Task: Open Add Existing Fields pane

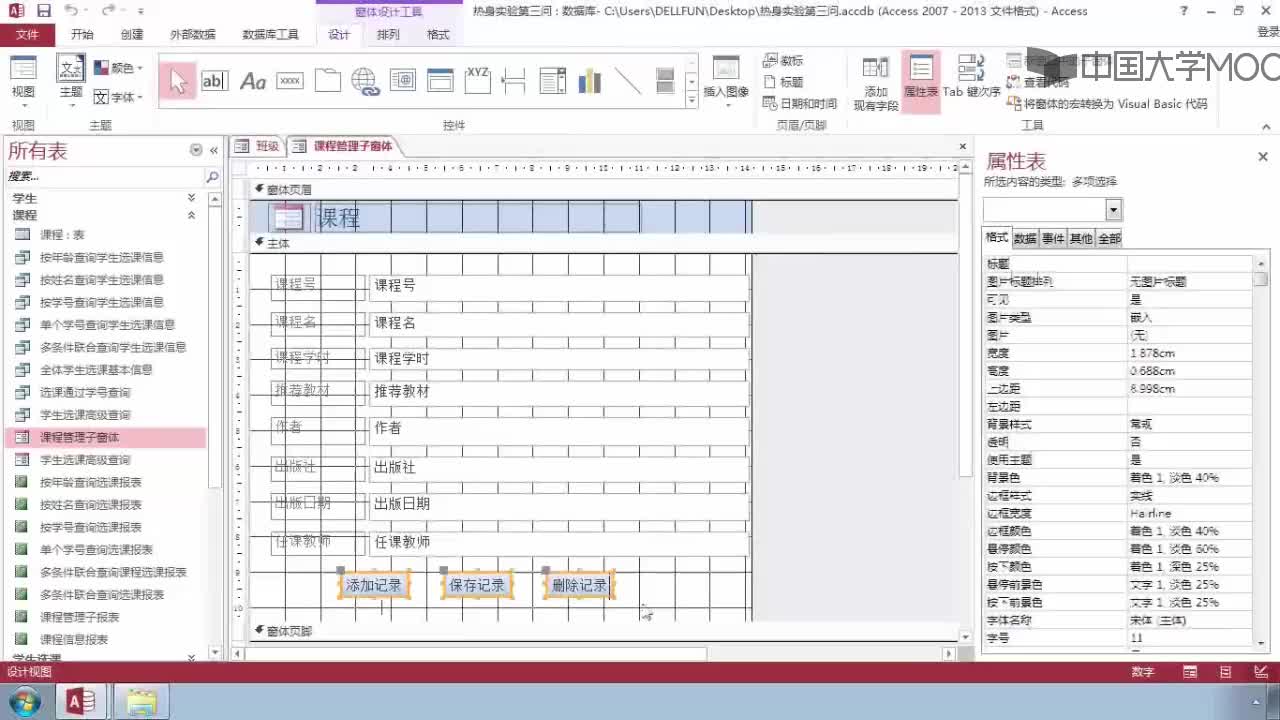Action: pyautogui.click(x=875, y=83)
